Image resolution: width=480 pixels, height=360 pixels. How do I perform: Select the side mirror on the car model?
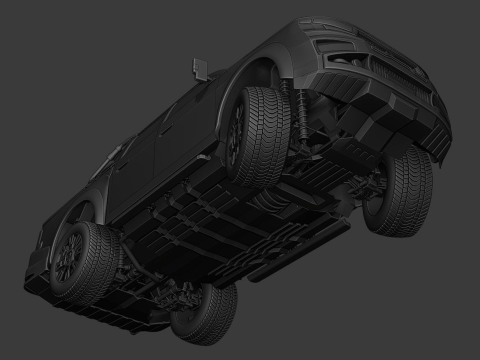(200, 69)
